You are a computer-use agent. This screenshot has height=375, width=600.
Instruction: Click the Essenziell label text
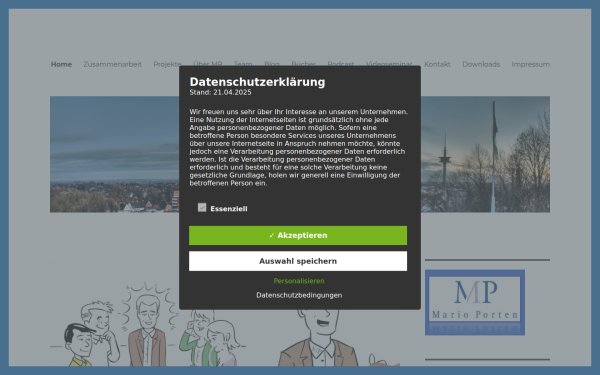[229, 209]
